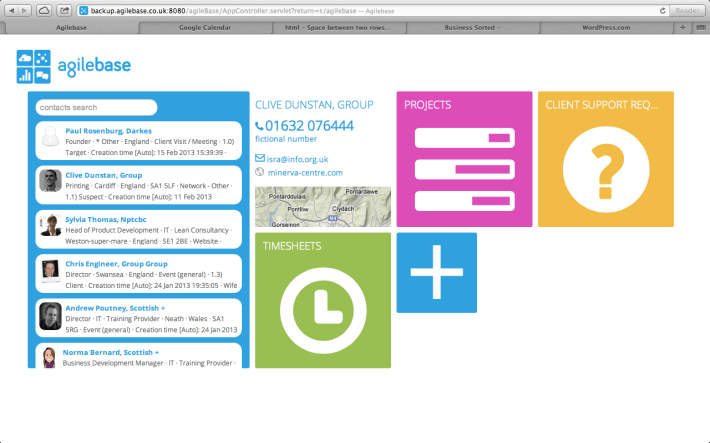Click the clock icon in Timesheets tile
Screen dimensions: 710x443
click(x=323, y=311)
